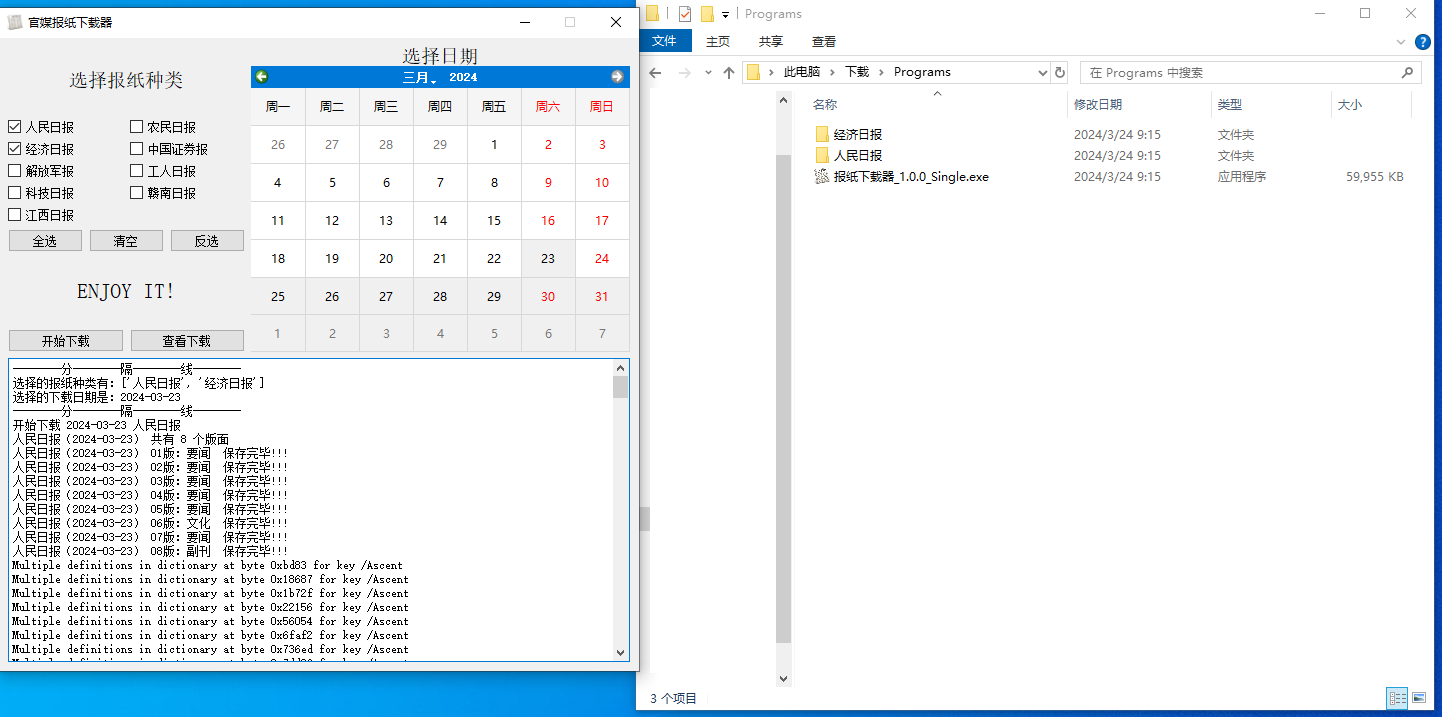Check the 江西日报 checkbox
This screenshot has width=1442, height=717.
point(14,215)
